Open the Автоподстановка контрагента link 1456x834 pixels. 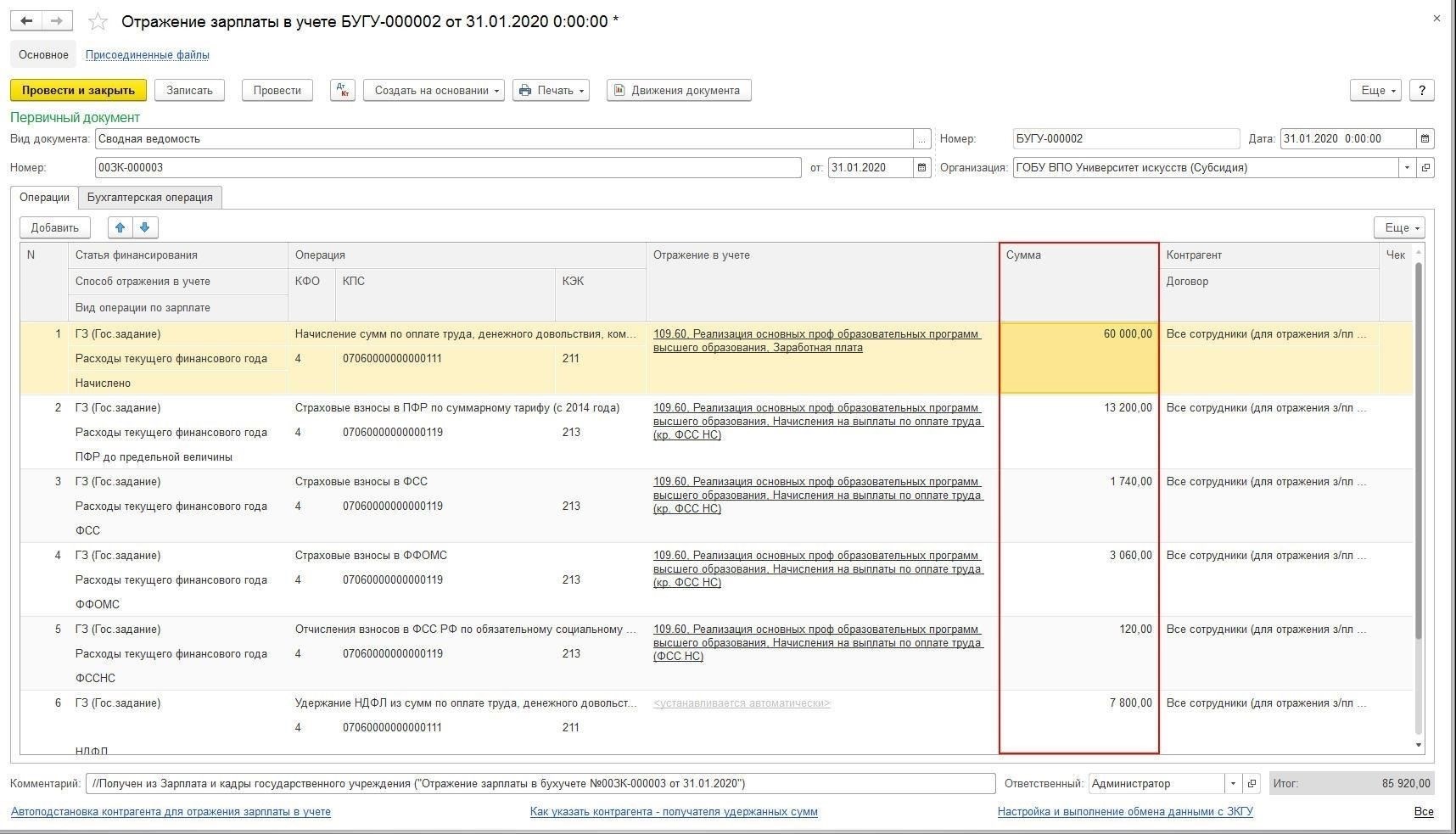tap(171, 812)
